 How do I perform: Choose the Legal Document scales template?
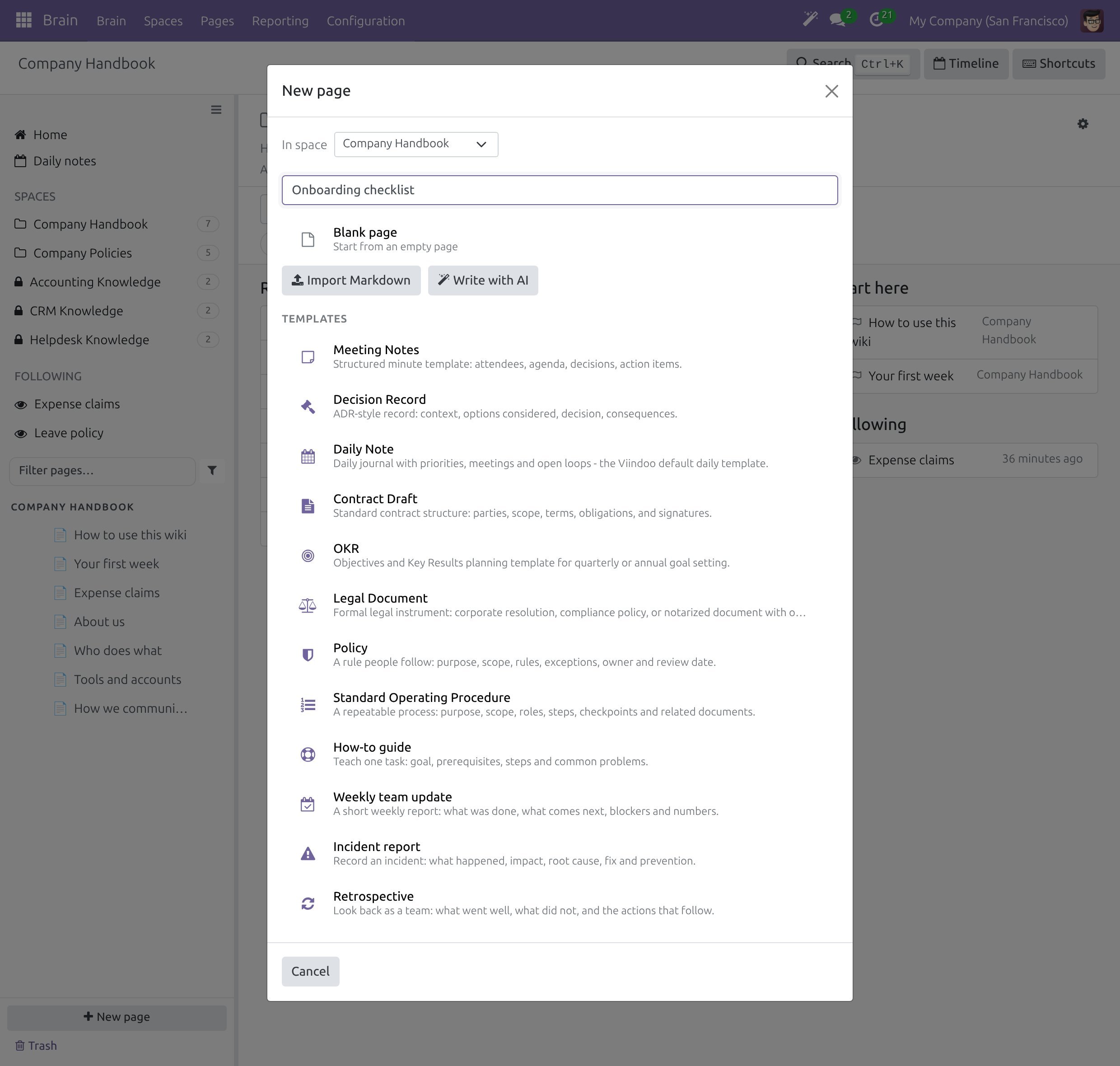(560, 605)
